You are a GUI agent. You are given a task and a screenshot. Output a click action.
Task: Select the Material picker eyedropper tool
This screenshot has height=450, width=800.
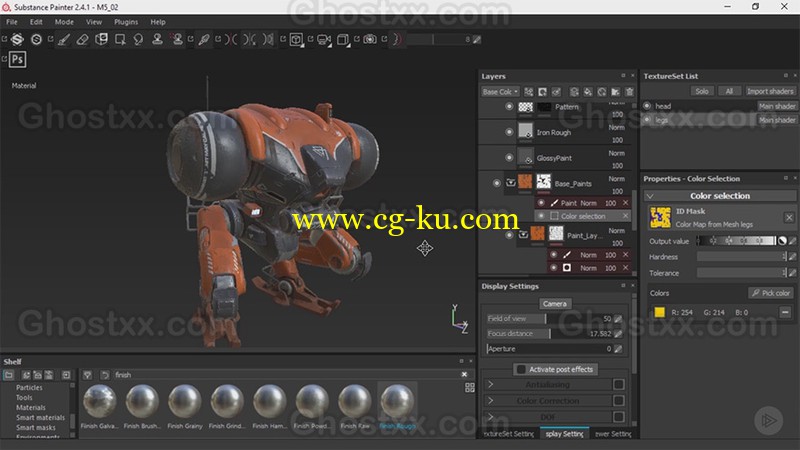204,39
